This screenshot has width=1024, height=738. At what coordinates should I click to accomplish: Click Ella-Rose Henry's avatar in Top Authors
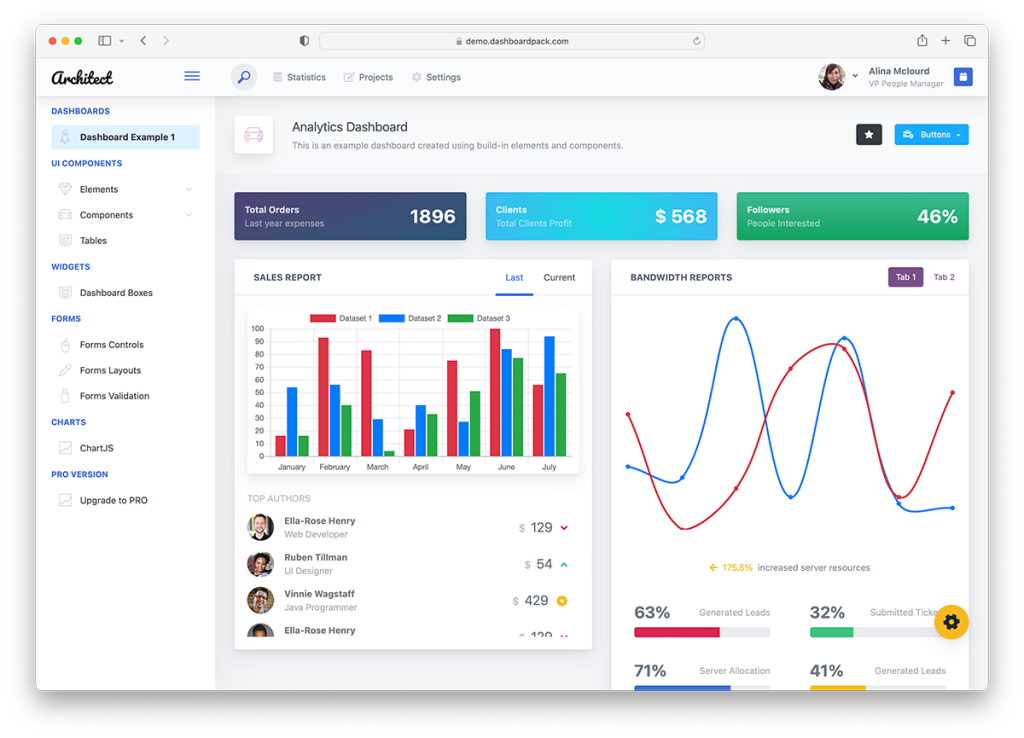(260, 527)
